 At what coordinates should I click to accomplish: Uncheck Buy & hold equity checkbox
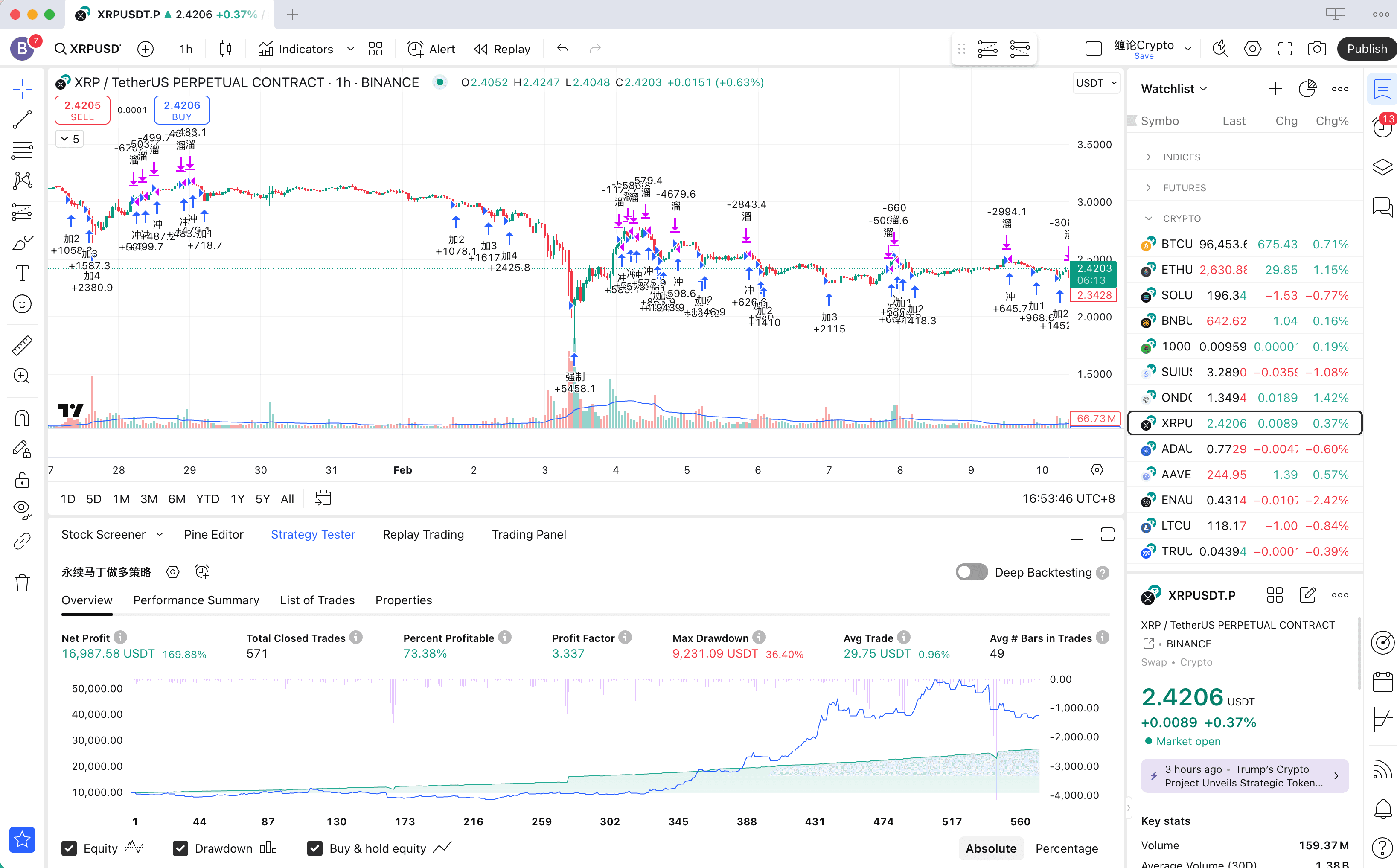314,848
